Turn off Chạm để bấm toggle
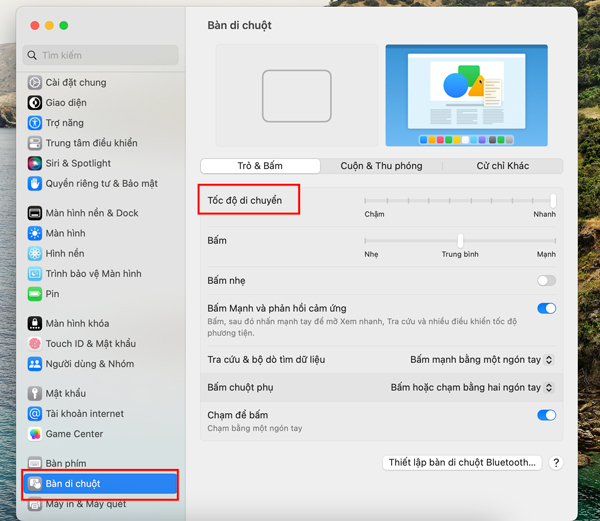 (x=546, y=415)
